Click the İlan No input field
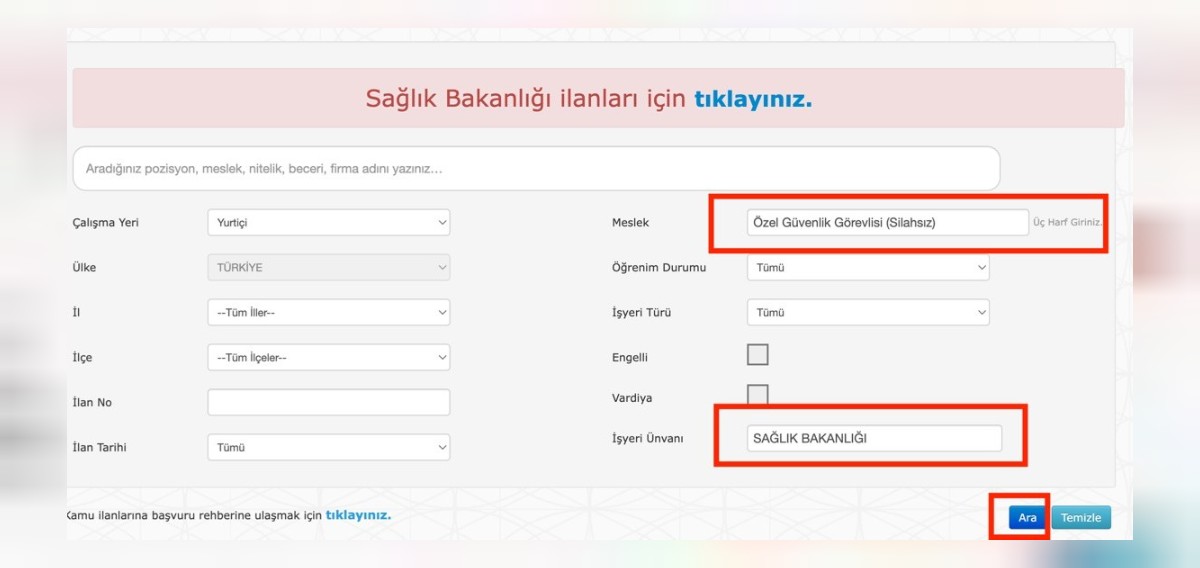Viewport: 1200px width, 568px height. pos(328,403)
